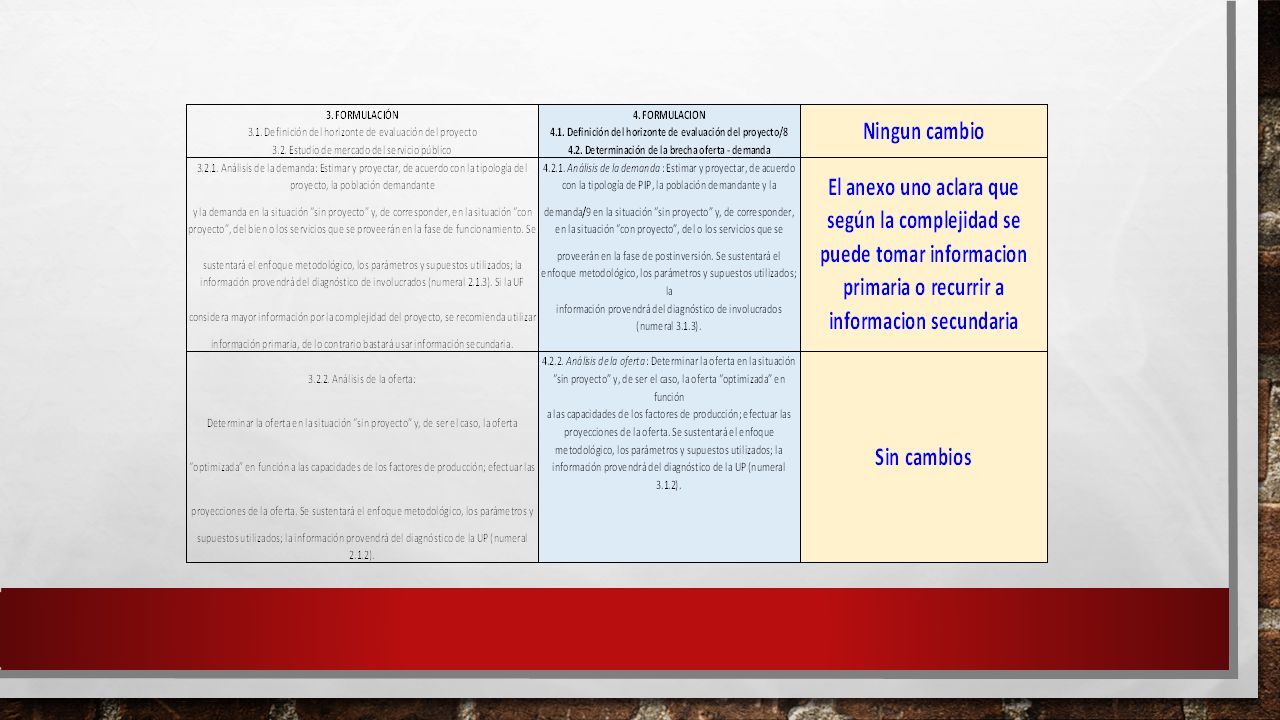Image resolution: width=1280 pixels, height=720 pixels.
Task: Click the 'Ningun cambio' cell
Action: click(x=923, y=131)
